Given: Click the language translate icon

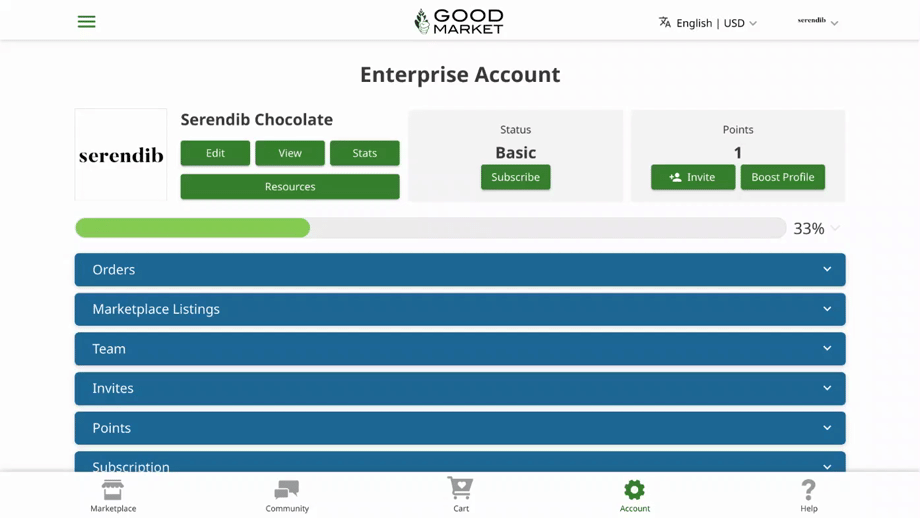Looking at the screenshot, I should (x=665, y=22).
